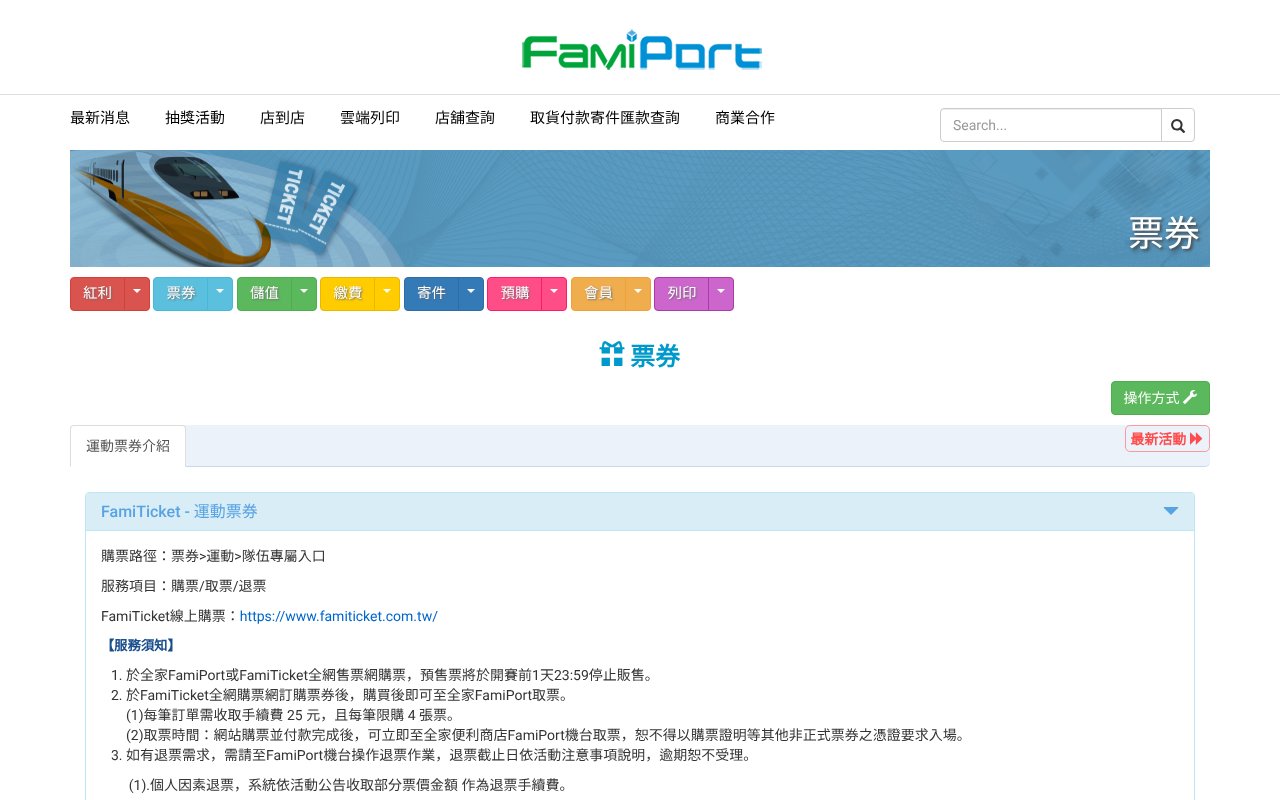Click the ticket icon beside the 票券 heading
The height and width of the screenshot is (800, 1280).
click(610, 355)
